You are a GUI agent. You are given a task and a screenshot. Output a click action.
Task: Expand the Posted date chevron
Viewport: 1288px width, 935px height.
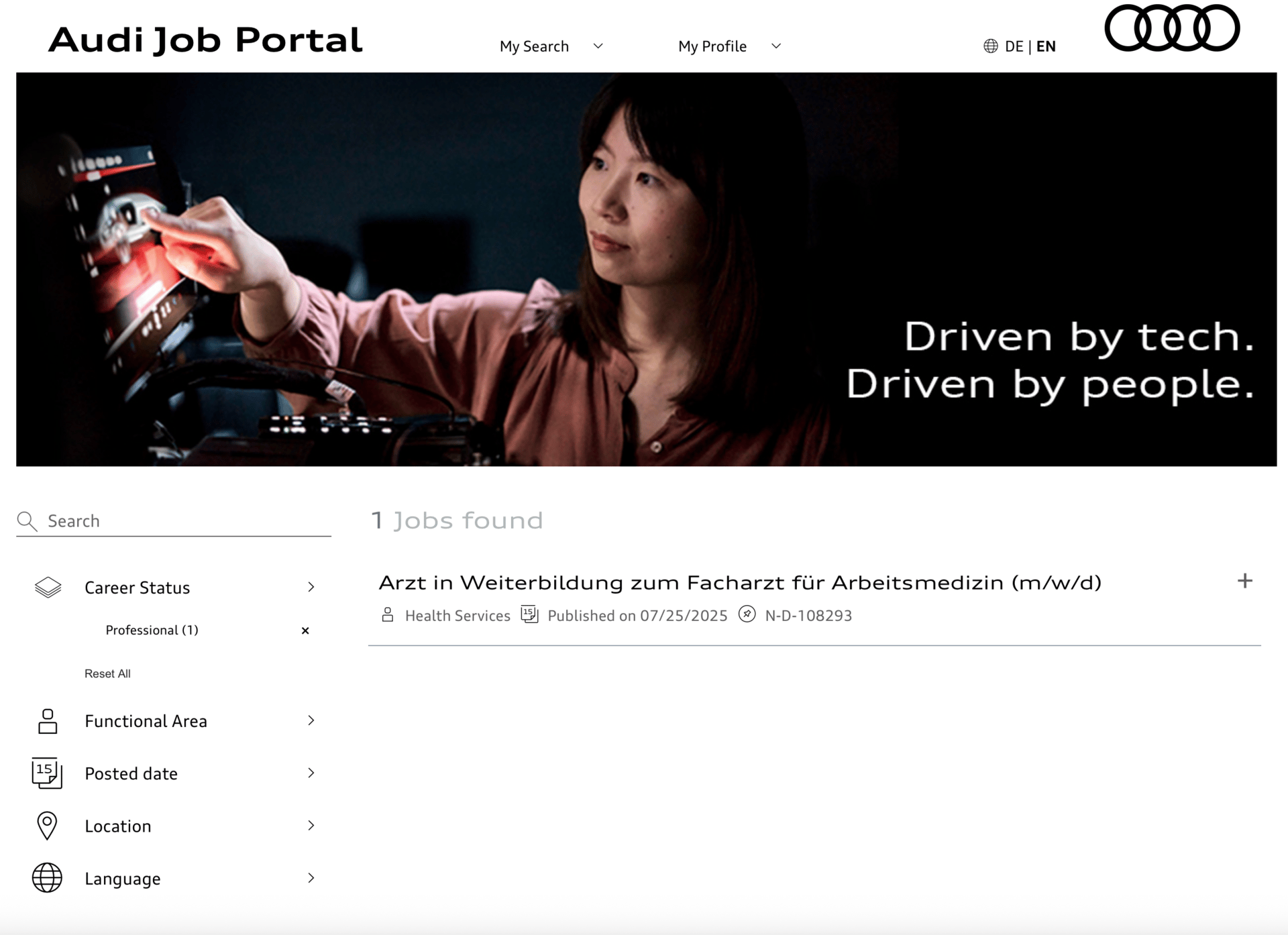pos(311,773)
